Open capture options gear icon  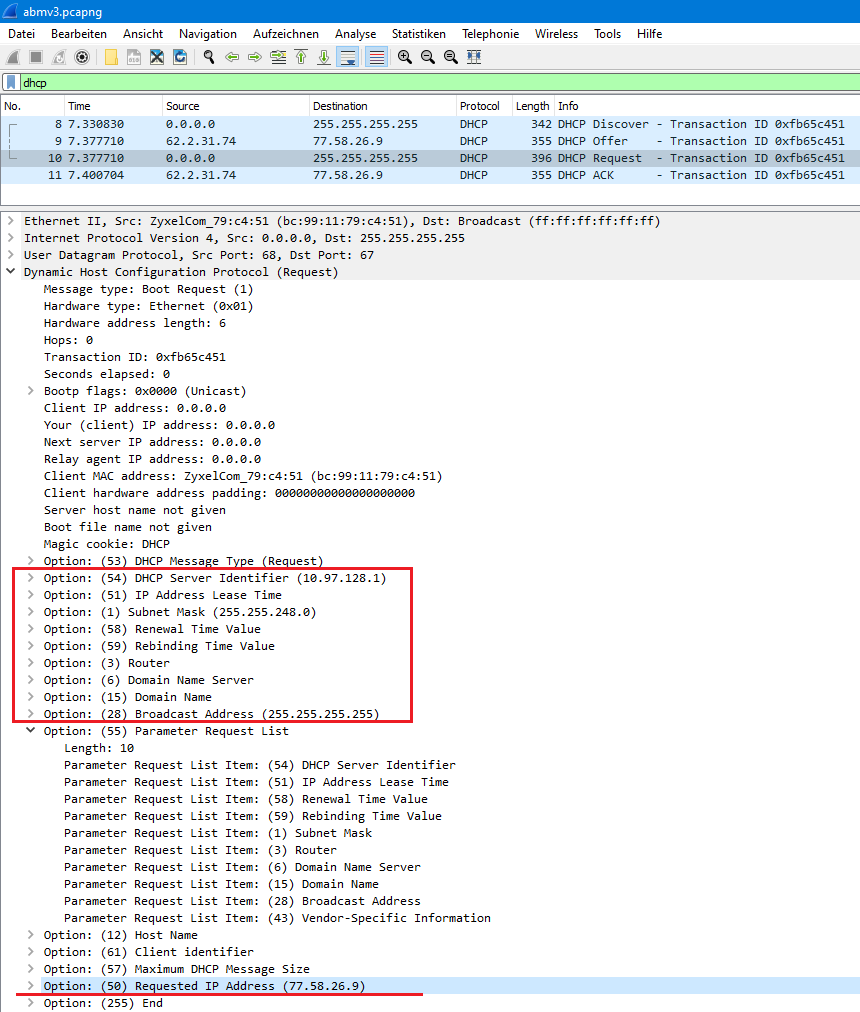click(82, 57)
